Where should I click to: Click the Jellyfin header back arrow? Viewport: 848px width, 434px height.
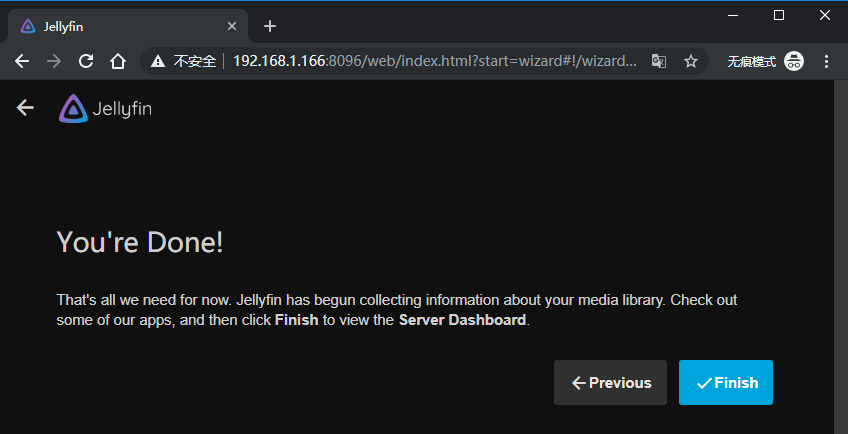25,108
